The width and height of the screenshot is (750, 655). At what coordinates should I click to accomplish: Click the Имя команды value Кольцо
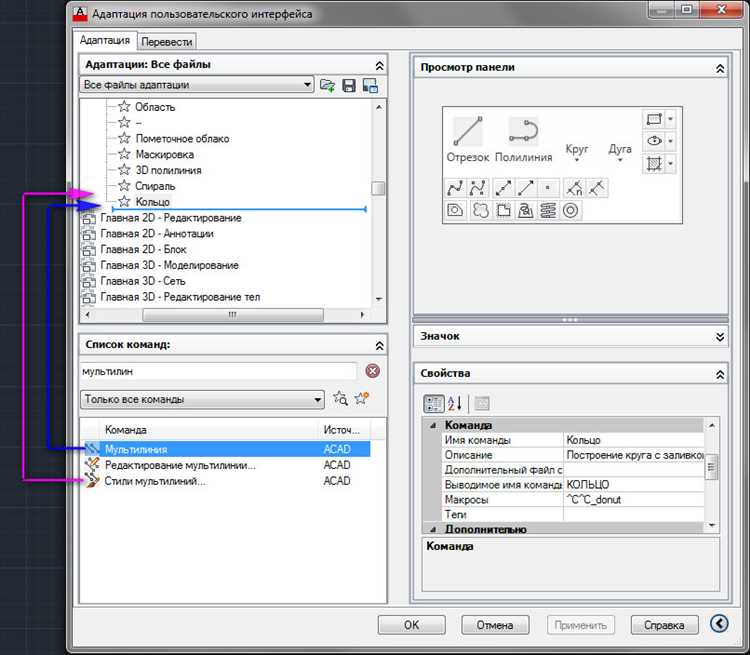[633, 440]
